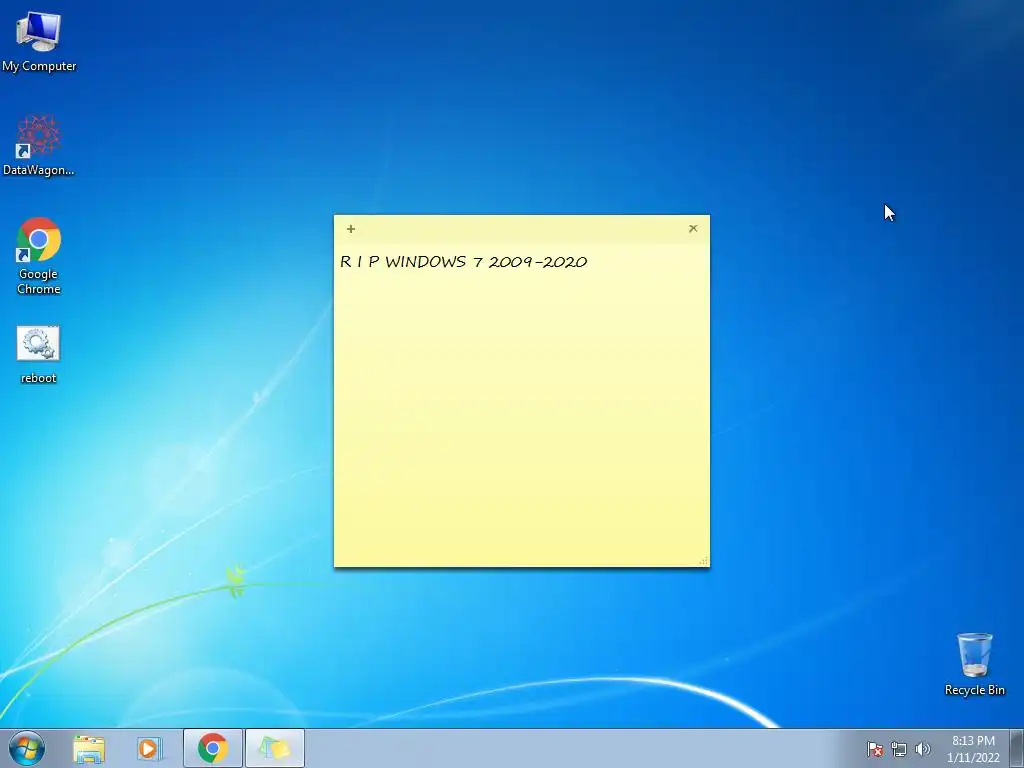Open Action Center flag in tray
The image size is (1024, 768).
[875, 749]
